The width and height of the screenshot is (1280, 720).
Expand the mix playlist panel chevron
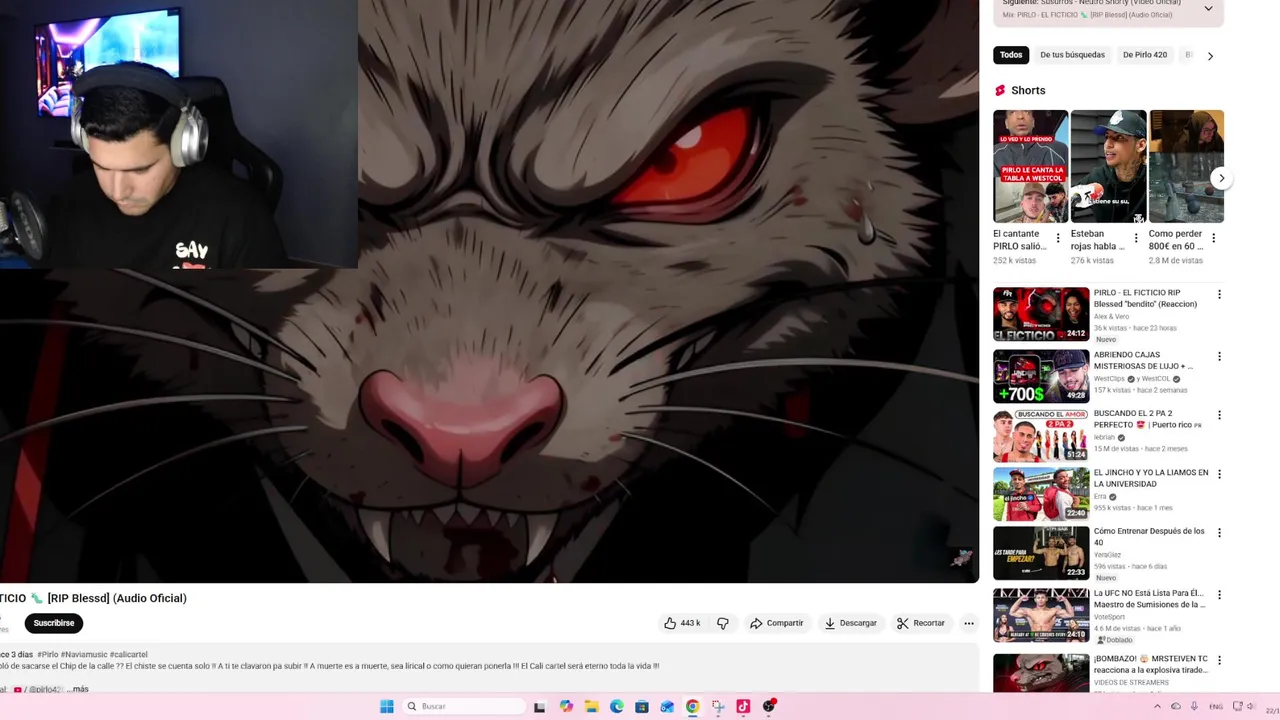1208,8
